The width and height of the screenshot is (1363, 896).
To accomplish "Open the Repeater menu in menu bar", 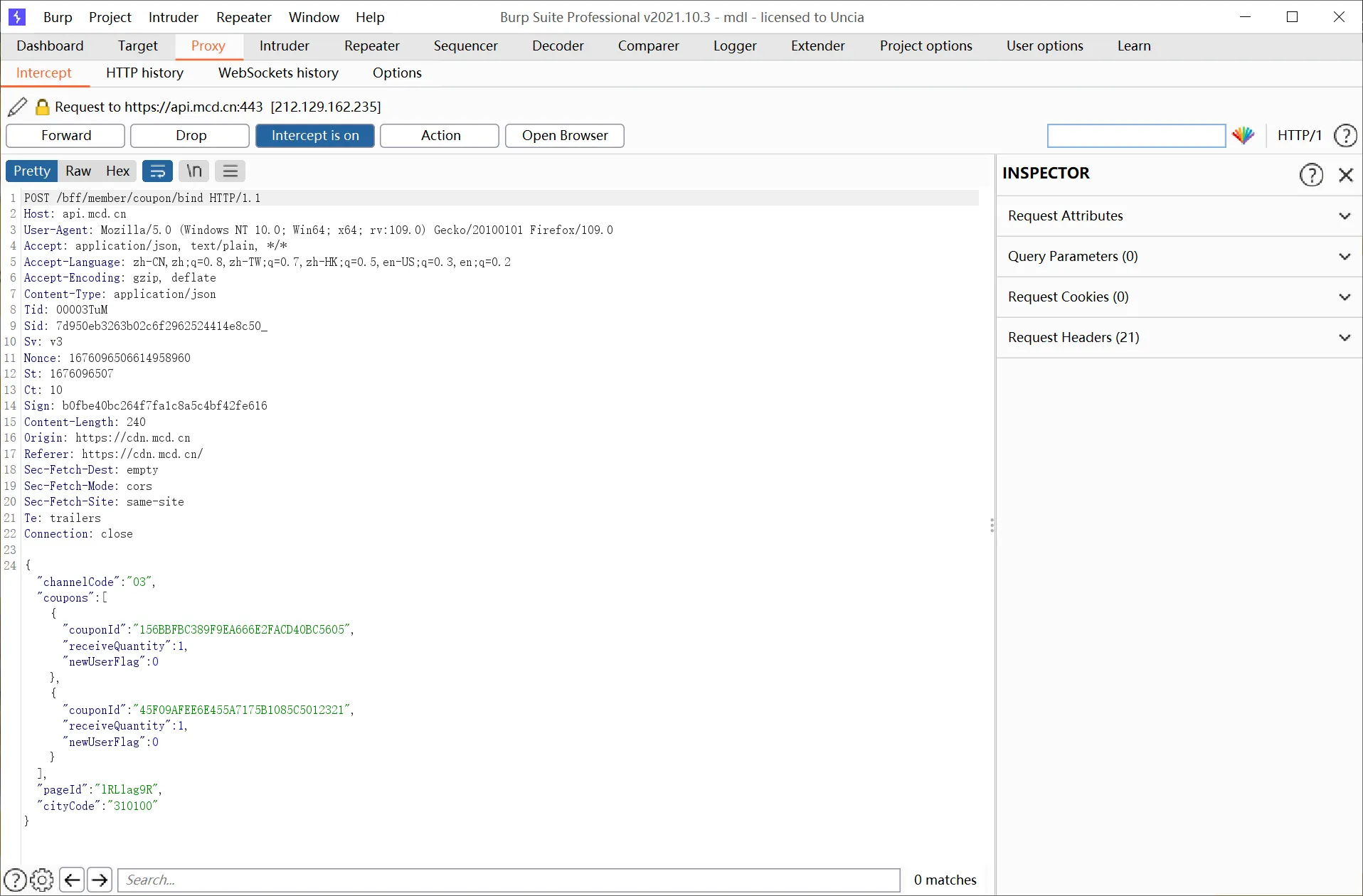I will (244, 17).
